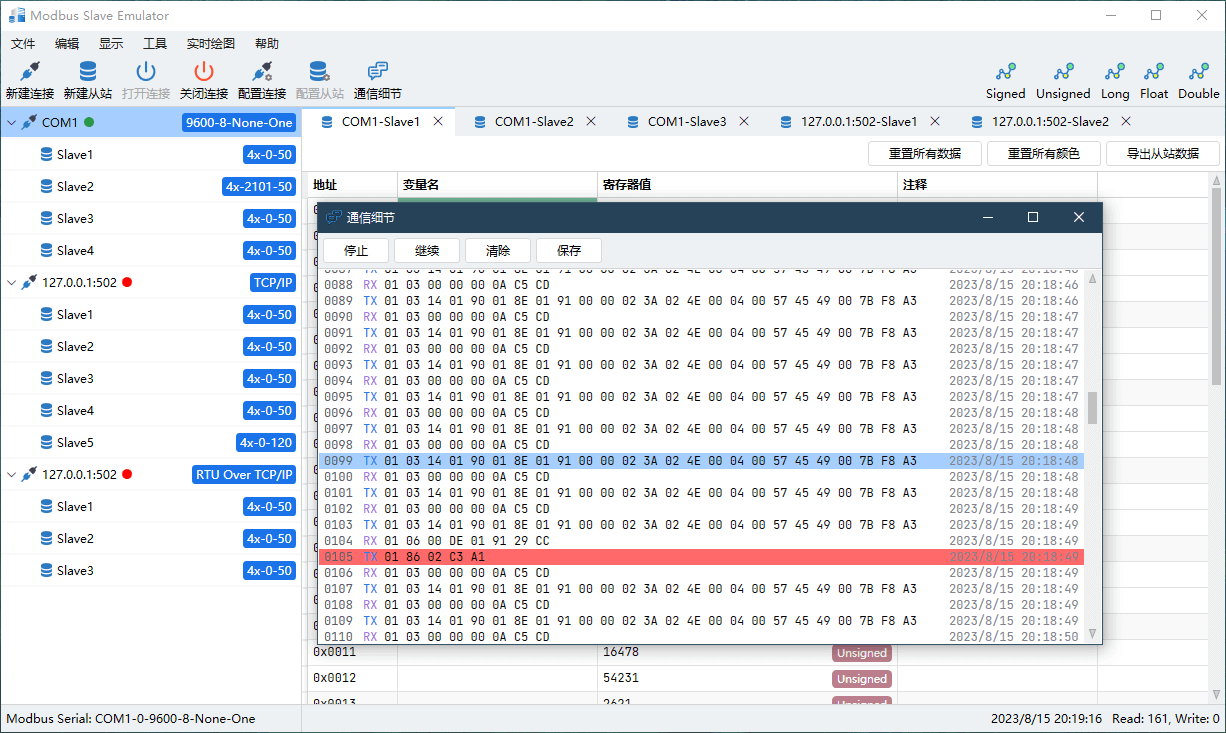1226x733 pixels.
Task: Select the Signed data type icon
Action: (x=1005, y=72)
